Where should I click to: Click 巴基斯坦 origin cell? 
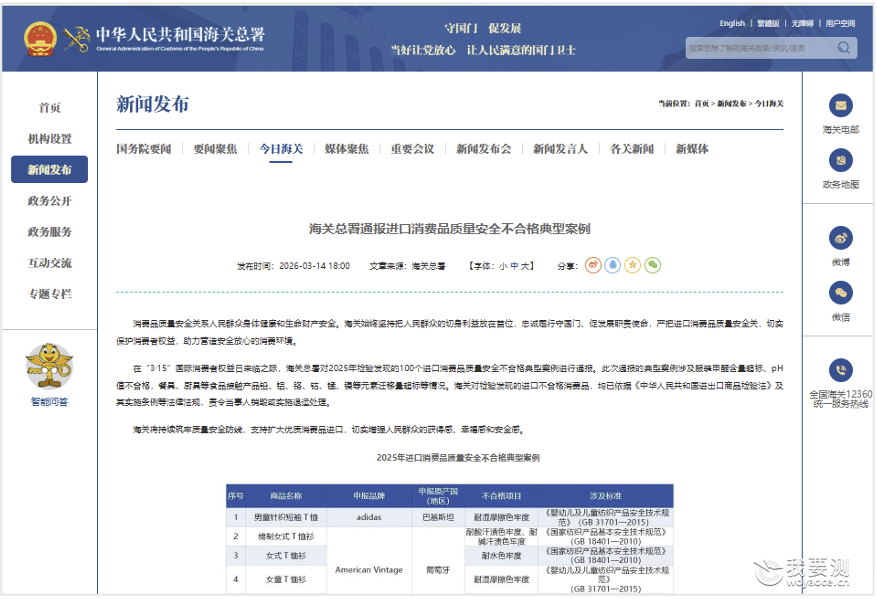pyautogui.click(x=438, y=517)
